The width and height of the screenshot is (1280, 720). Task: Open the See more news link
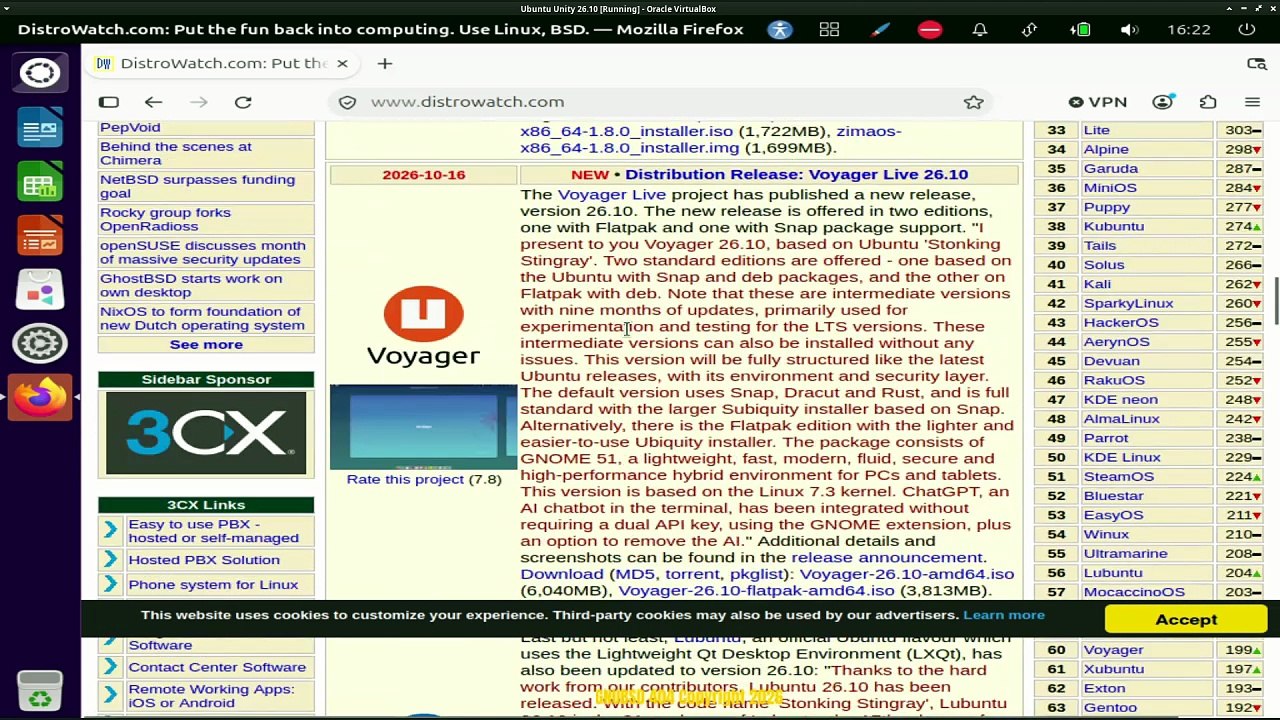206,344
